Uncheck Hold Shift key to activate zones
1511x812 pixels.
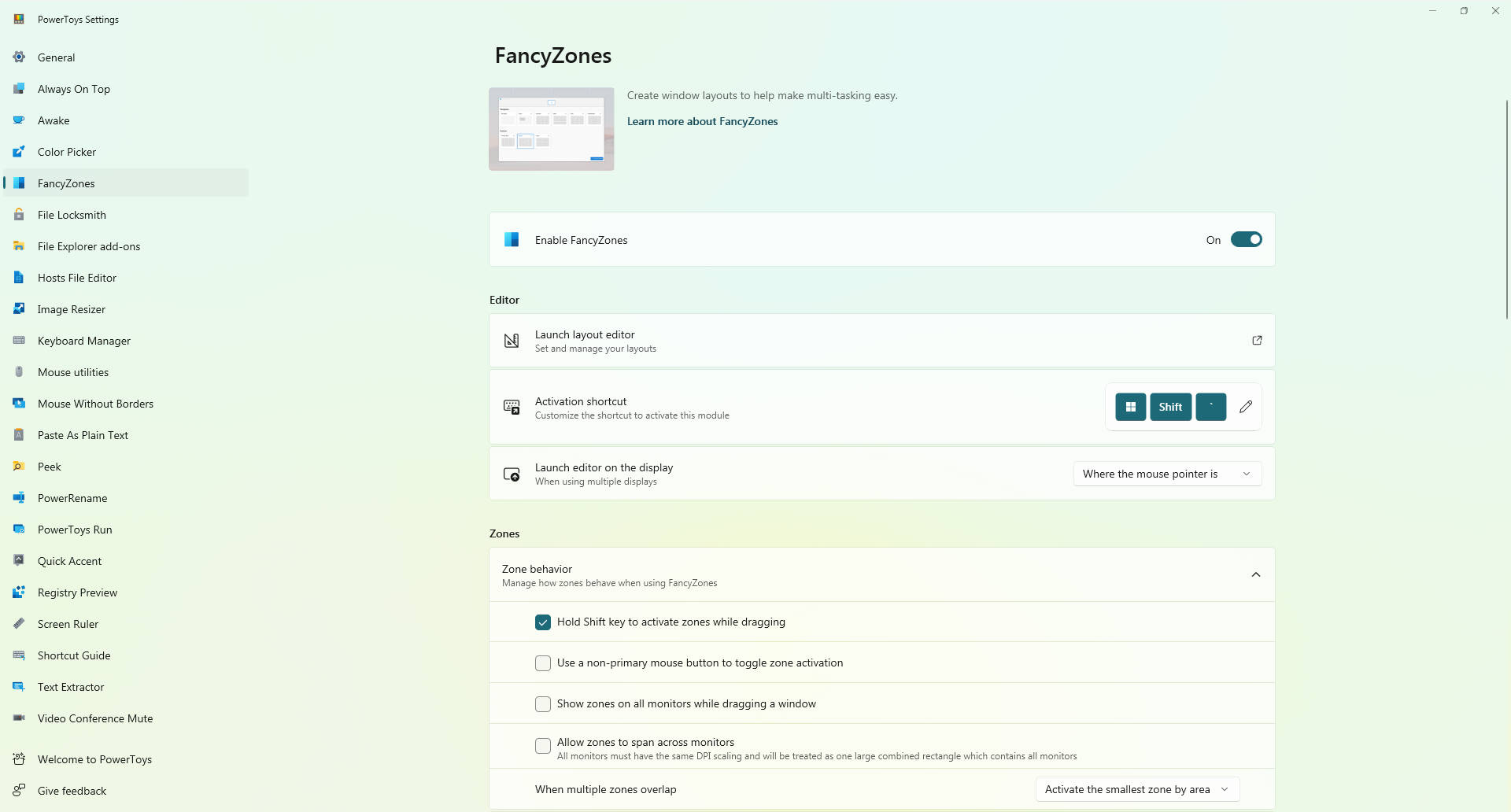tap(543, 622)
